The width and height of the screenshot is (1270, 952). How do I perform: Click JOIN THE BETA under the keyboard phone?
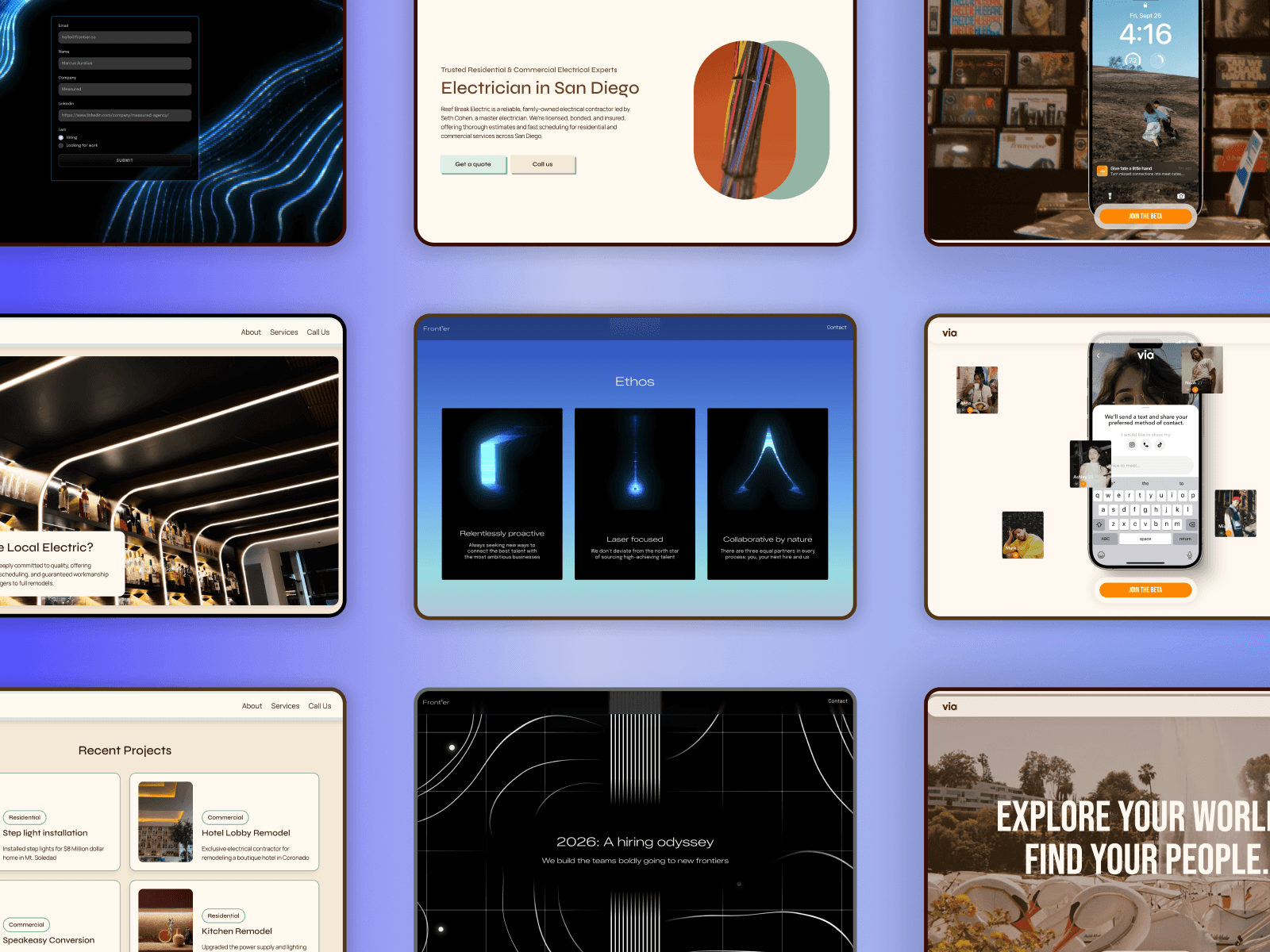[1145, 589]
